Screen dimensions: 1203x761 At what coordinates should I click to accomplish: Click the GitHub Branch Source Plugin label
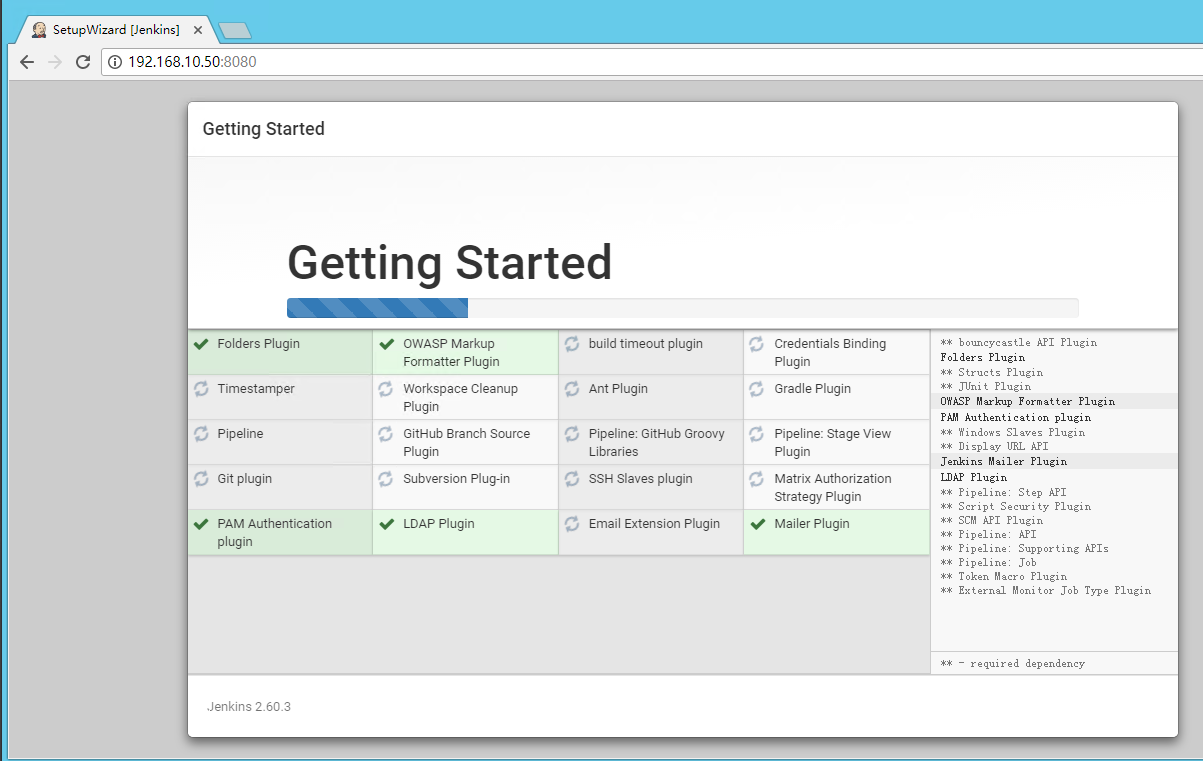click(467, 443)
